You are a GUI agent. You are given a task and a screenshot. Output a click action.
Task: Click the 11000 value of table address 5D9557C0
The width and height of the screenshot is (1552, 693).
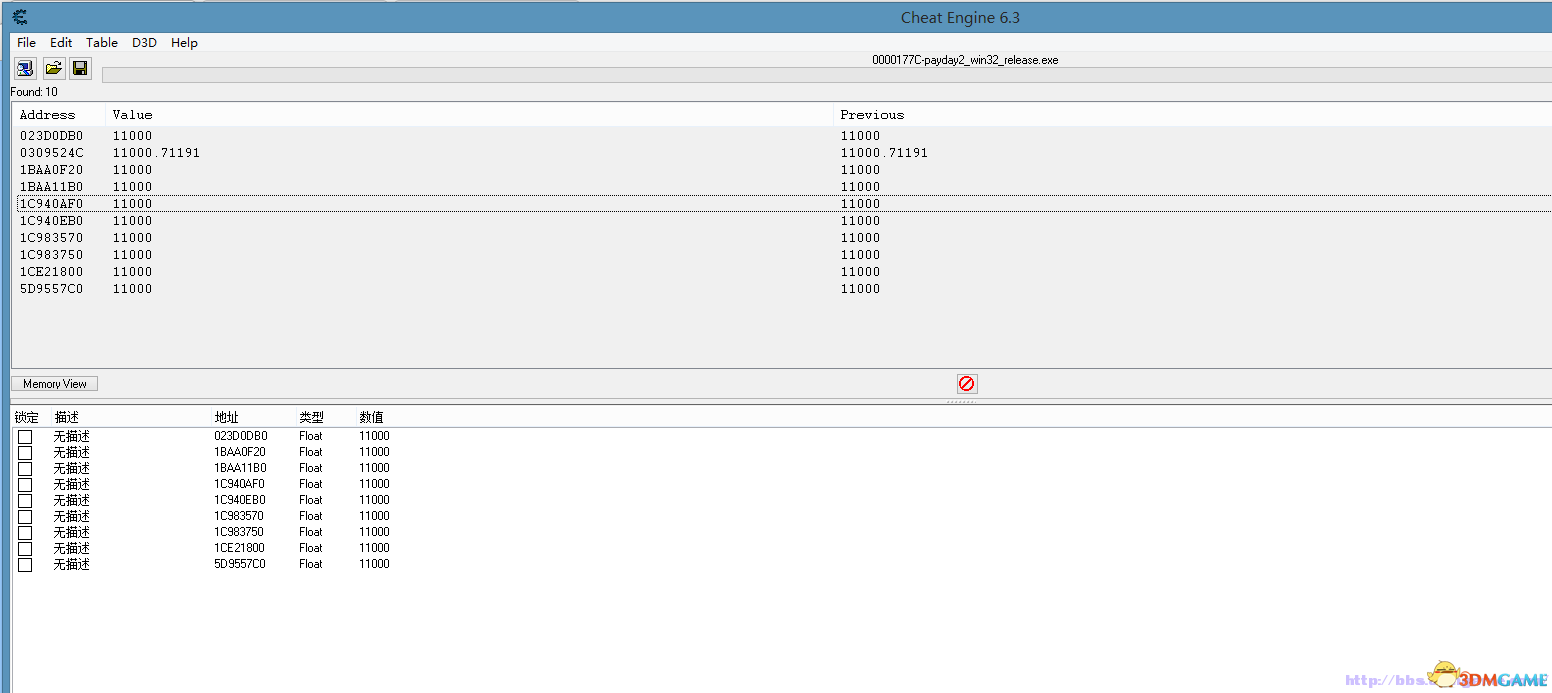(374, 564)
